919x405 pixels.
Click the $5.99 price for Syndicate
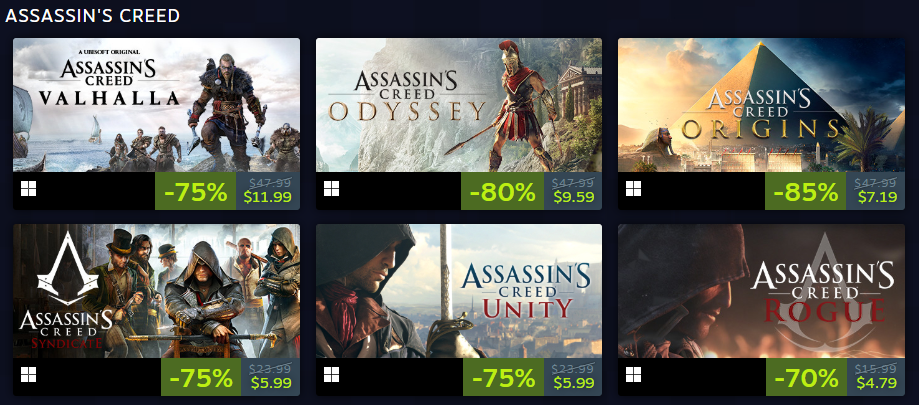(271, 383)
